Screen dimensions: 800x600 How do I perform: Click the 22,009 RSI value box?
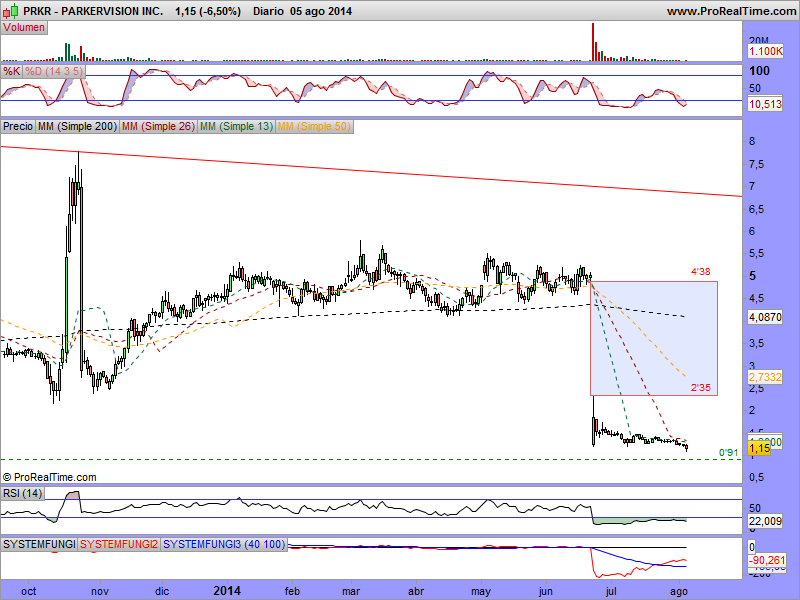click(765, 521)
